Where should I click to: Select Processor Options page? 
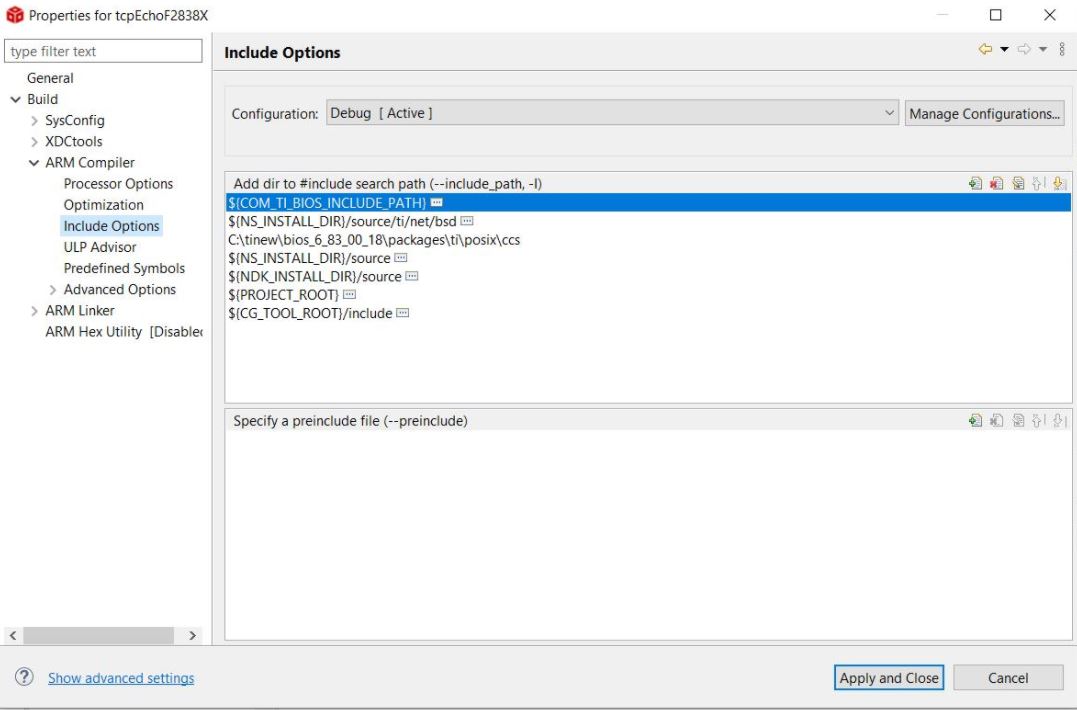(x=118, y=184)
